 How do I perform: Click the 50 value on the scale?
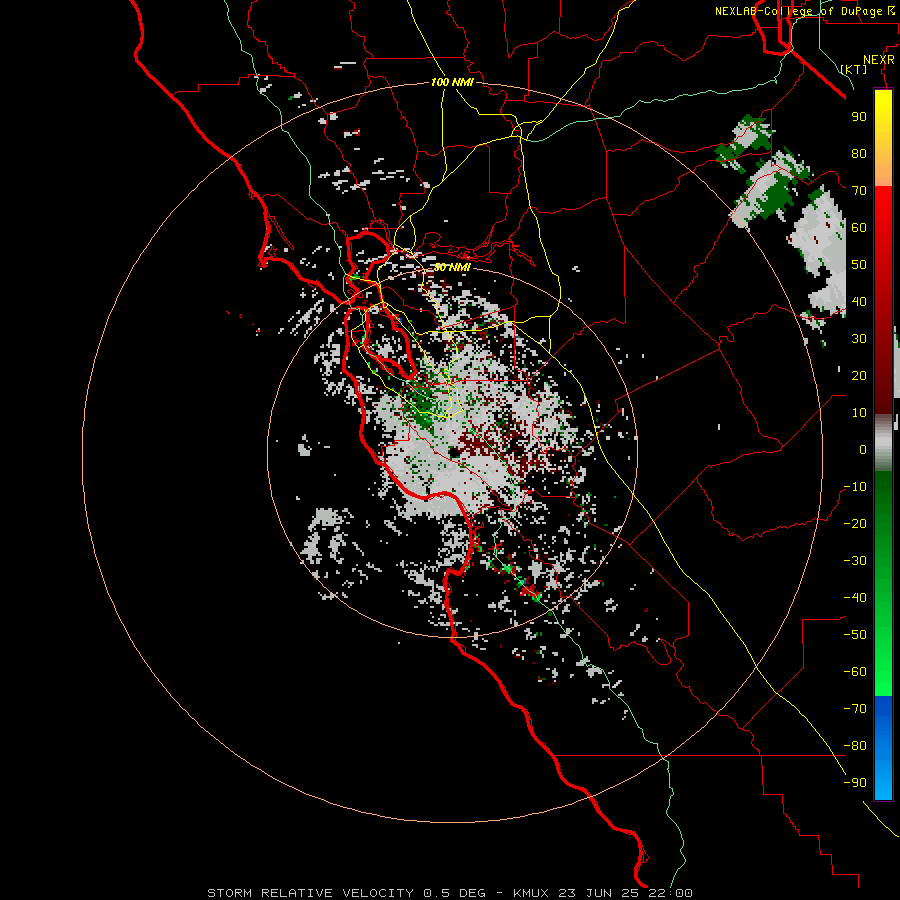(859, 265)
